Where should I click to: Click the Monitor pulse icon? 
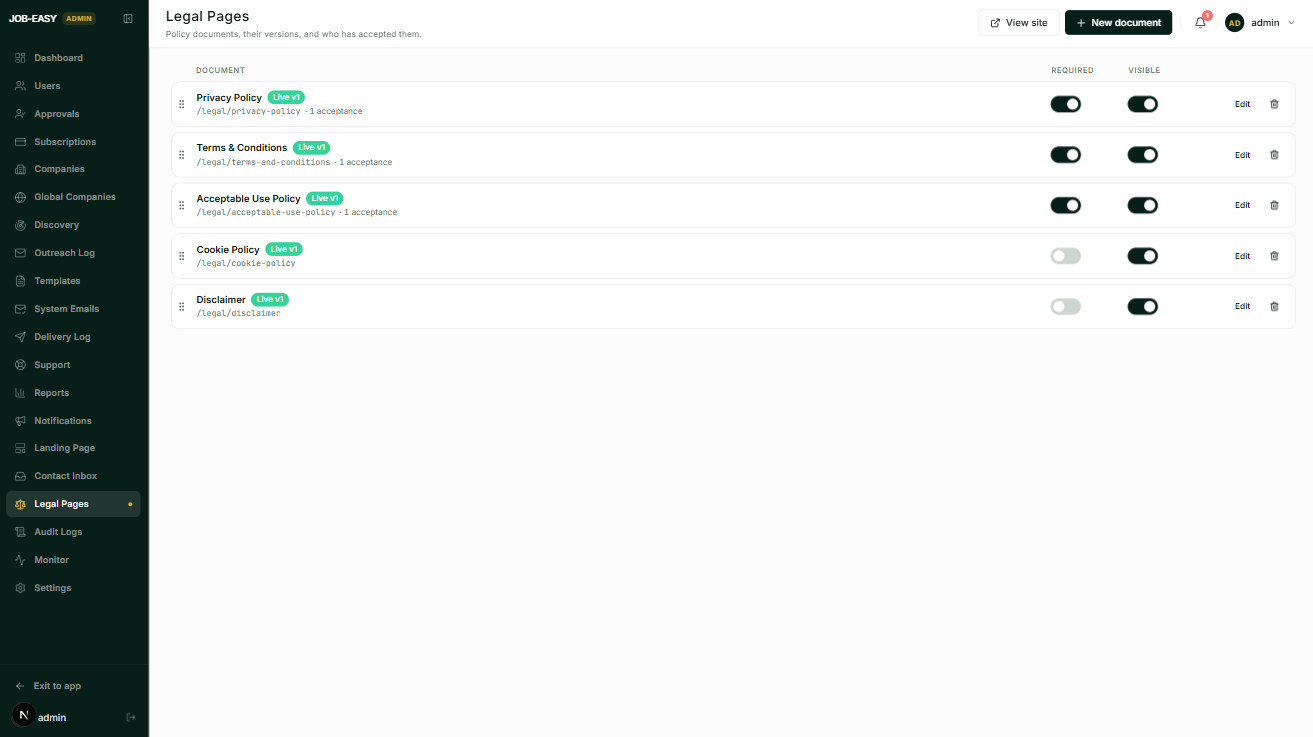(20, 560)
